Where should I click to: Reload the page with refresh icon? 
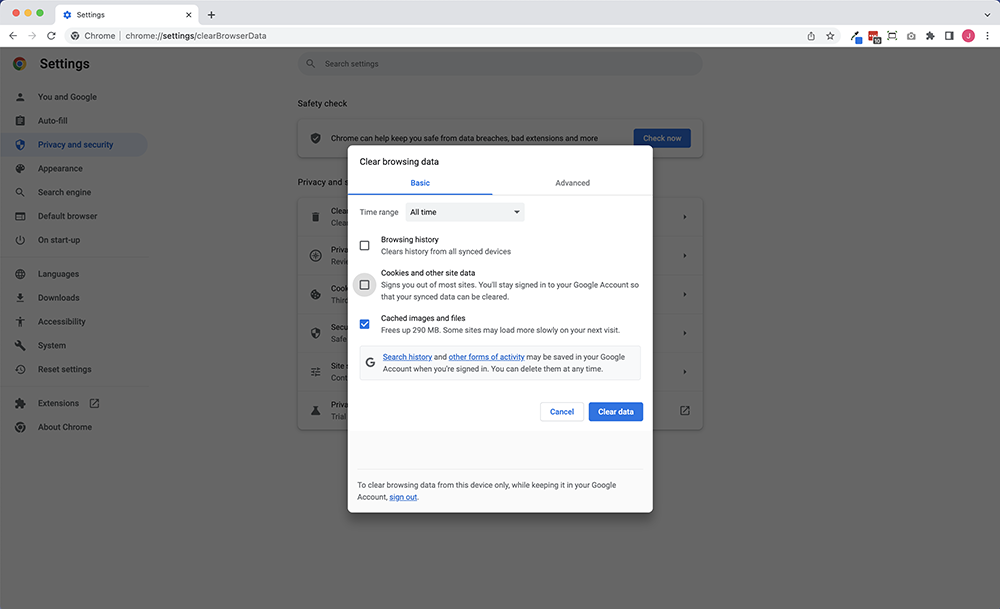point(51,36)
